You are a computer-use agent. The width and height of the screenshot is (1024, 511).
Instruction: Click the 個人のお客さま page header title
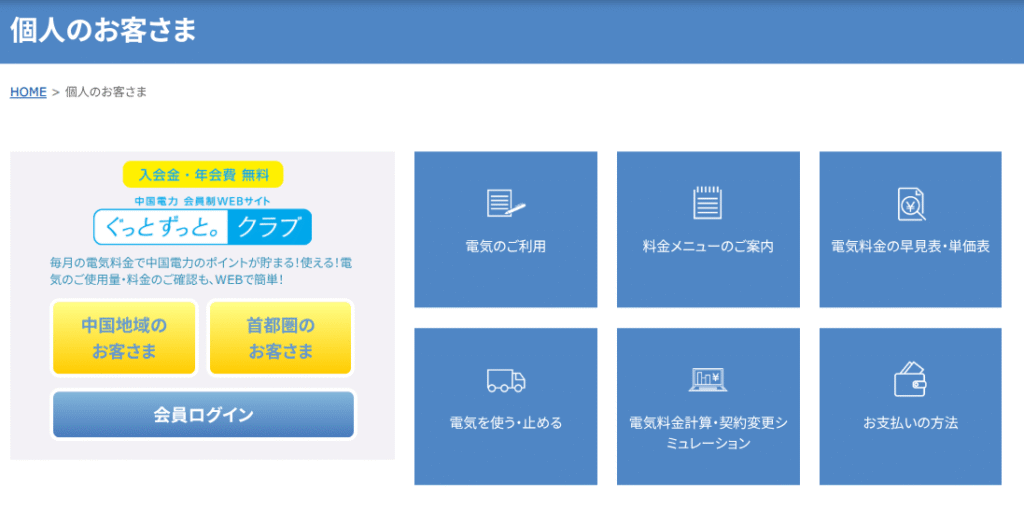click(x=103, y=30)
